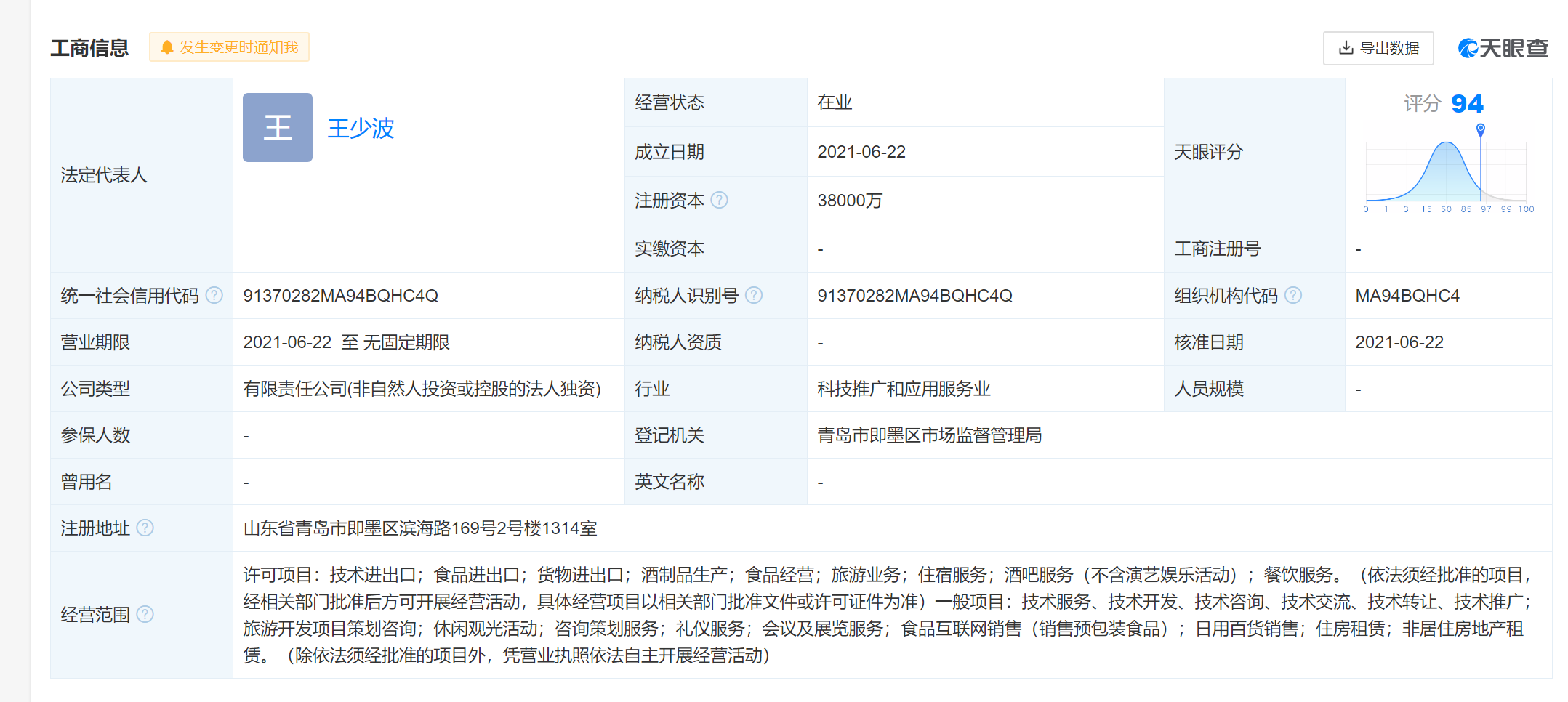Image resolution: width=1568 pixels, height=702 pixels.
Task: Click the 天眼评分 label cell
Action: coord(1255,152)
